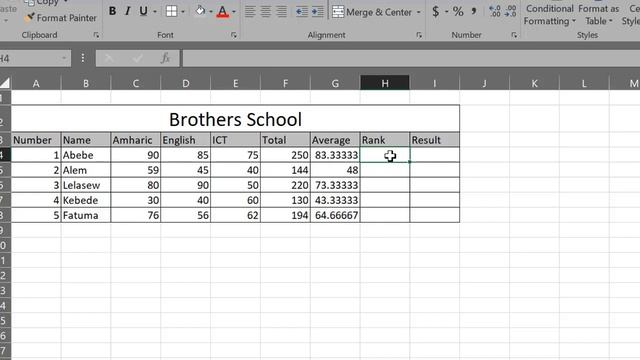Open Name Box dropdown
This screenshot has width=640, height=360.
[x=64, y=58]
